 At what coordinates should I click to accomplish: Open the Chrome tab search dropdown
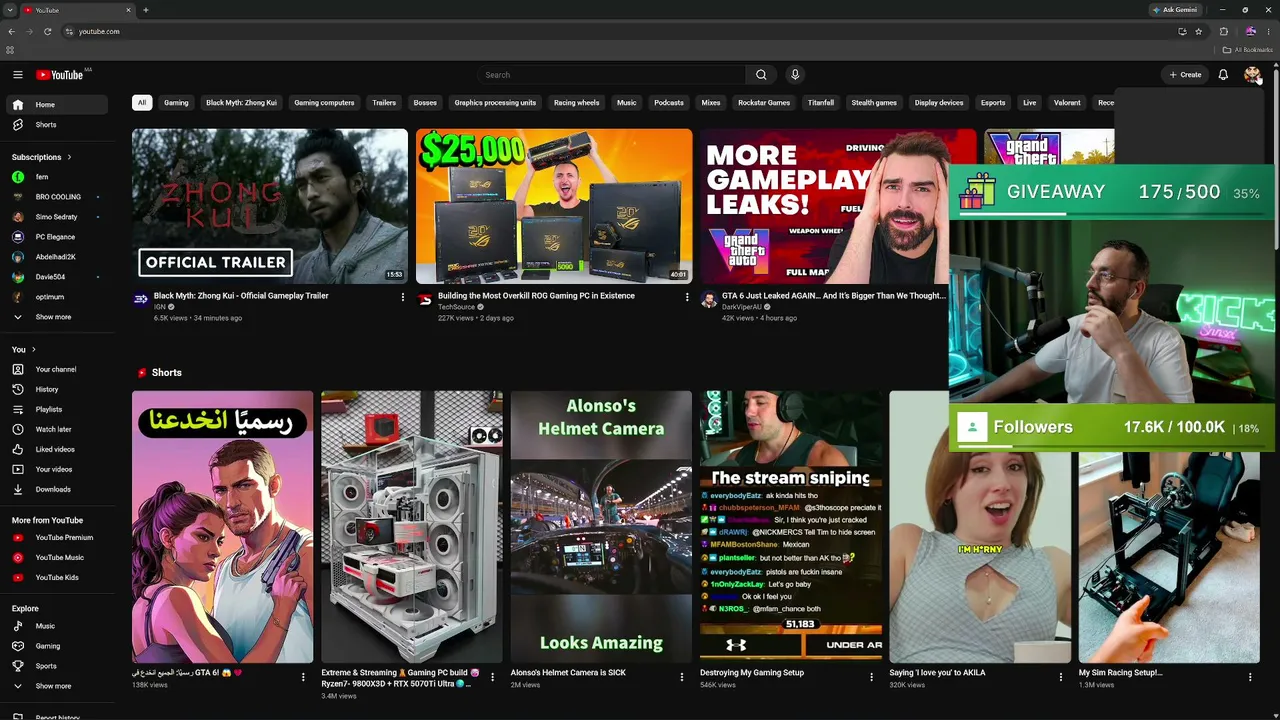[10, 10]
